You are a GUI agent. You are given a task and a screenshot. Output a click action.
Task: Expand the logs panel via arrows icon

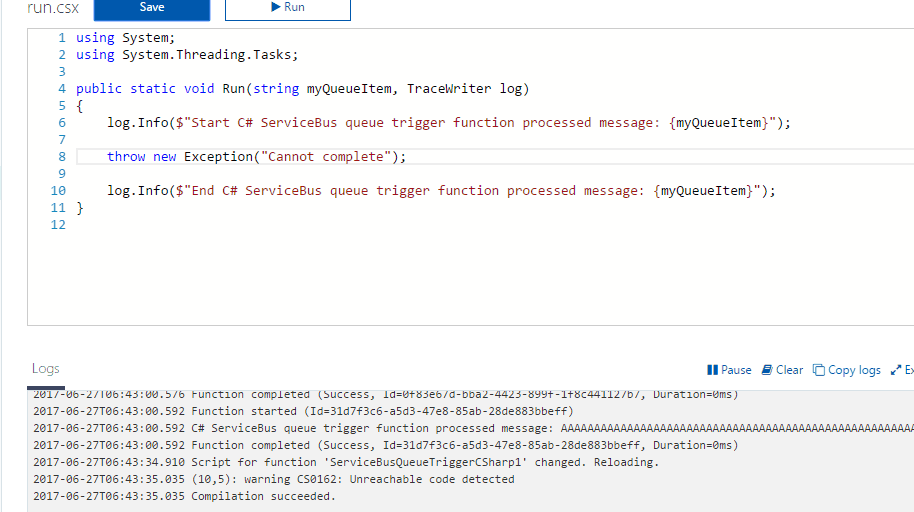896,370
